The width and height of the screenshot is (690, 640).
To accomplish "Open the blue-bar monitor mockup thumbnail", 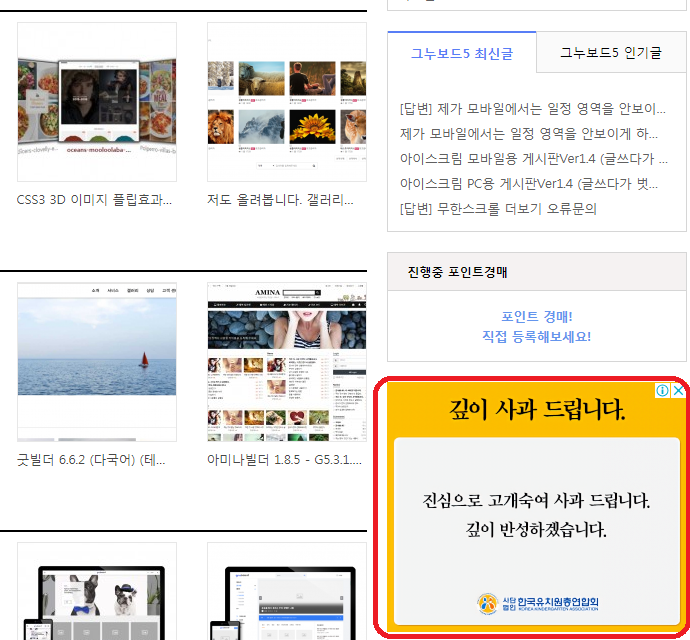I will point(287,591).
